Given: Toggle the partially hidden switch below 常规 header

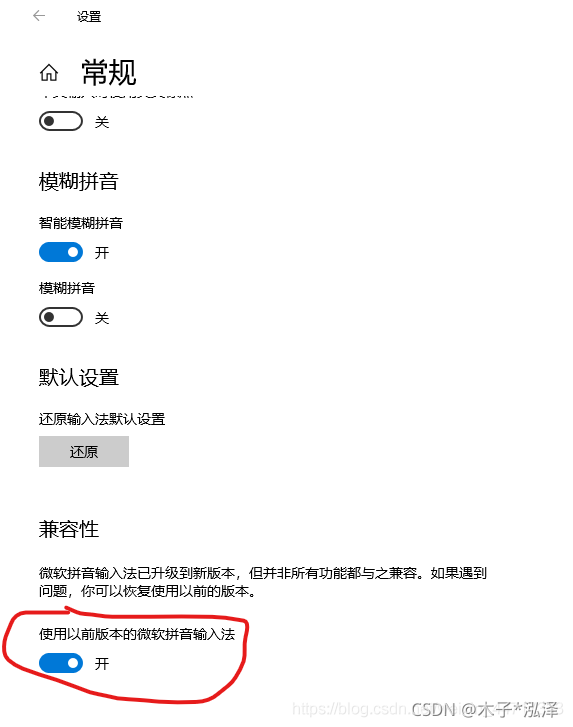Looking at the screenshot, I should pos(61,121).
